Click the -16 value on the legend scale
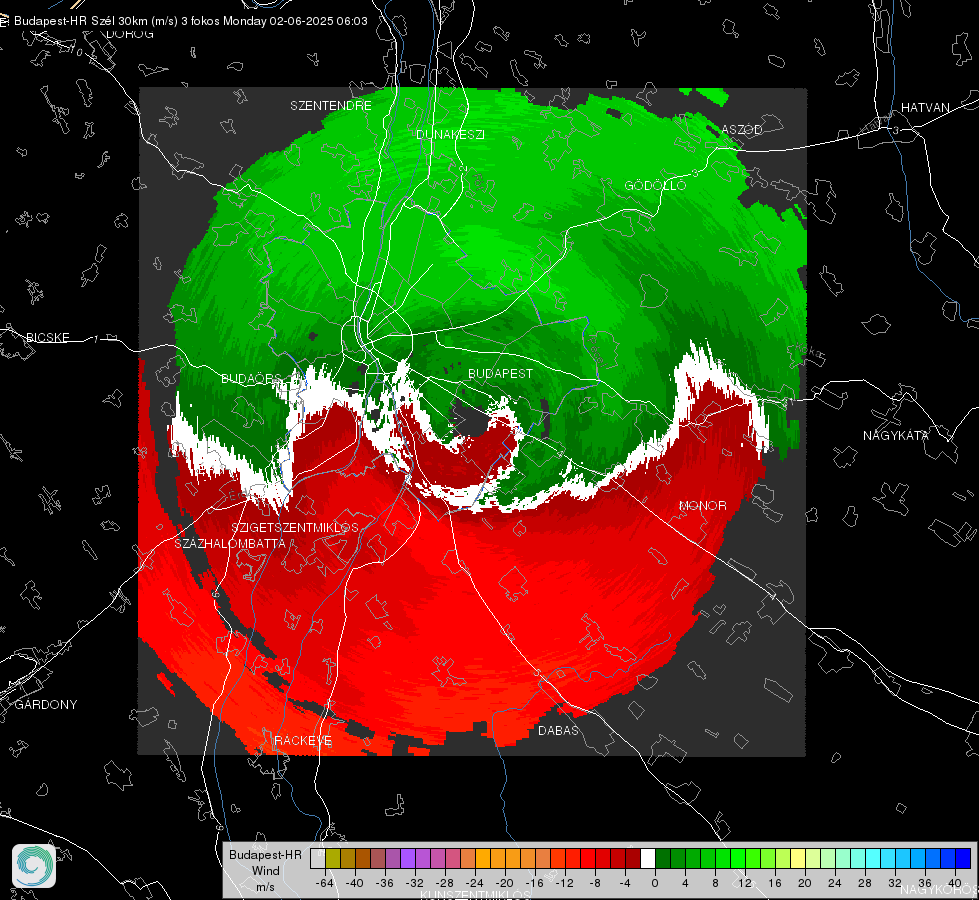979x900 pixels. point(534,883)
